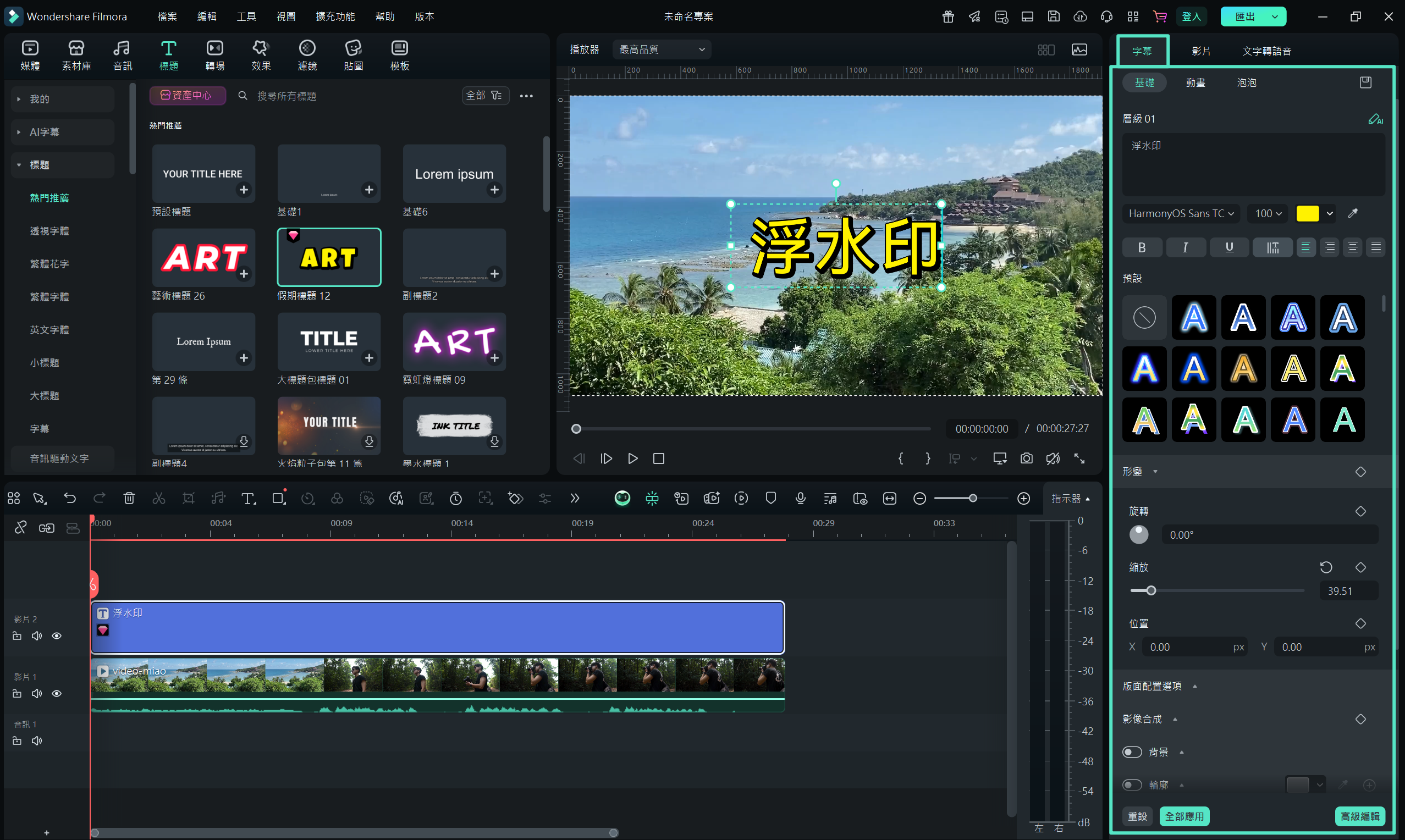Viewport: 1405px width, 840px height.
Task: Open the HarmonyOS Sans TC font dropdown
Action: coord(1180,213)
